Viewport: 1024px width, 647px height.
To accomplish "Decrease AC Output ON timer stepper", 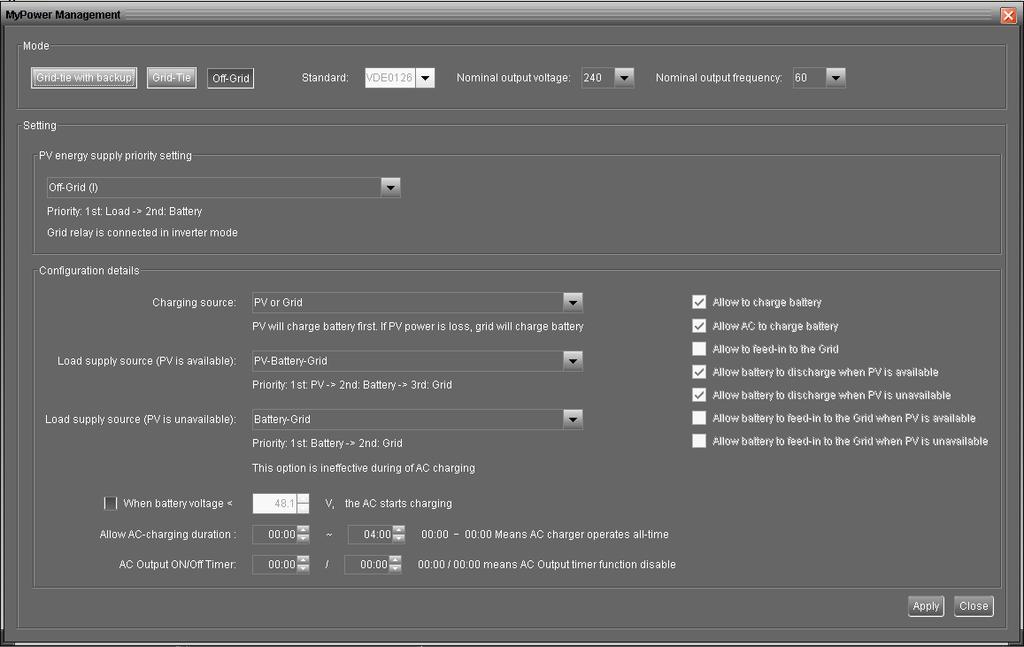I will click(303, 569).
